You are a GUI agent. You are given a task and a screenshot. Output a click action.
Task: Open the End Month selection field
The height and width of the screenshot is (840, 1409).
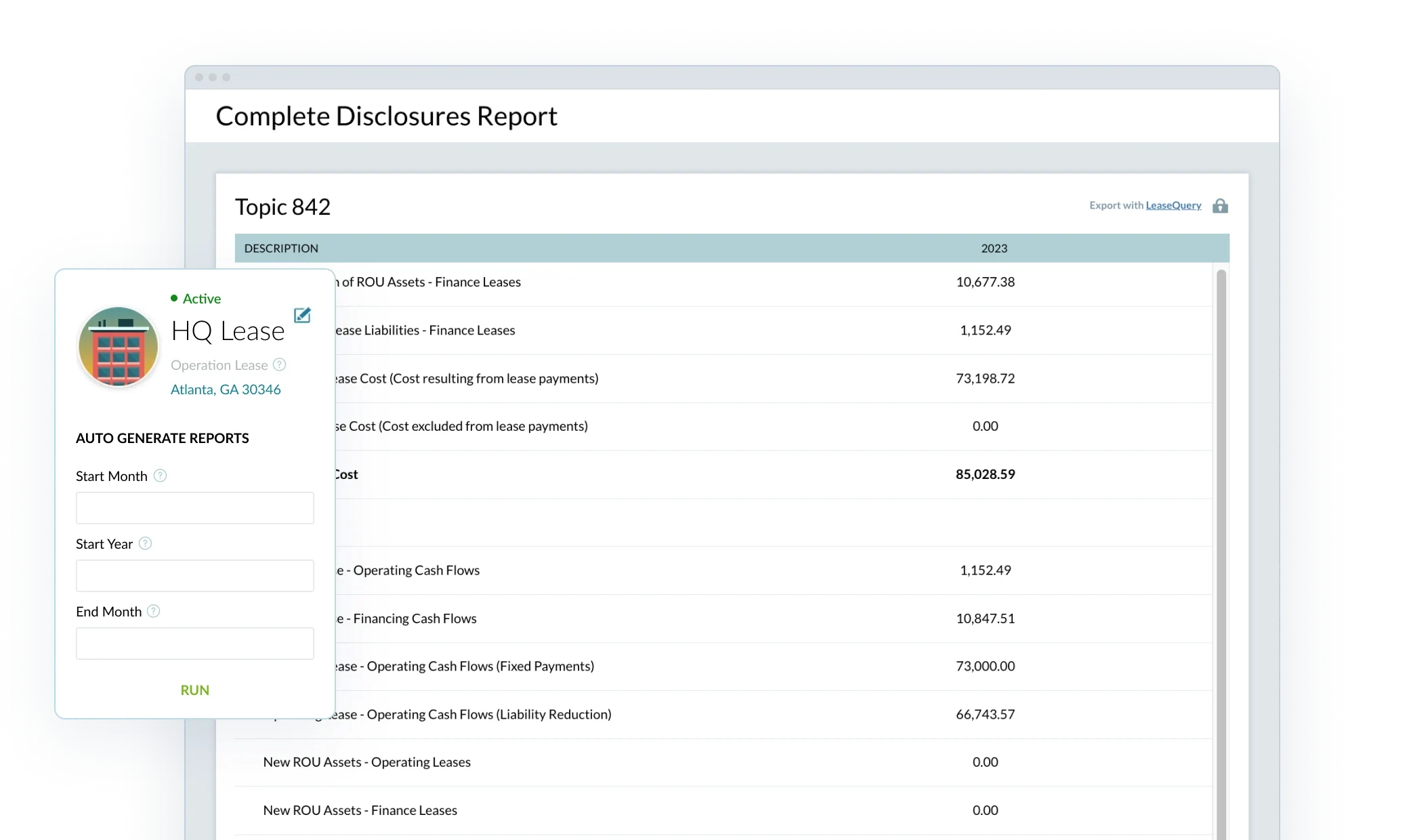coord(194,643)
